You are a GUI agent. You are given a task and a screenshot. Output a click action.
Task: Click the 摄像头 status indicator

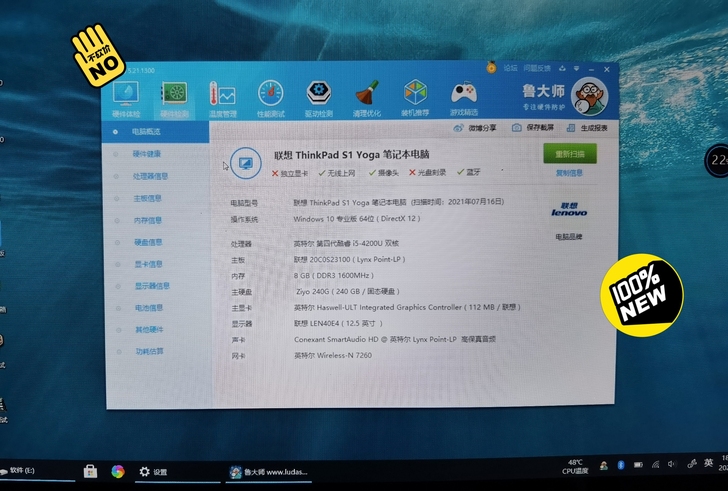point(384,173)
